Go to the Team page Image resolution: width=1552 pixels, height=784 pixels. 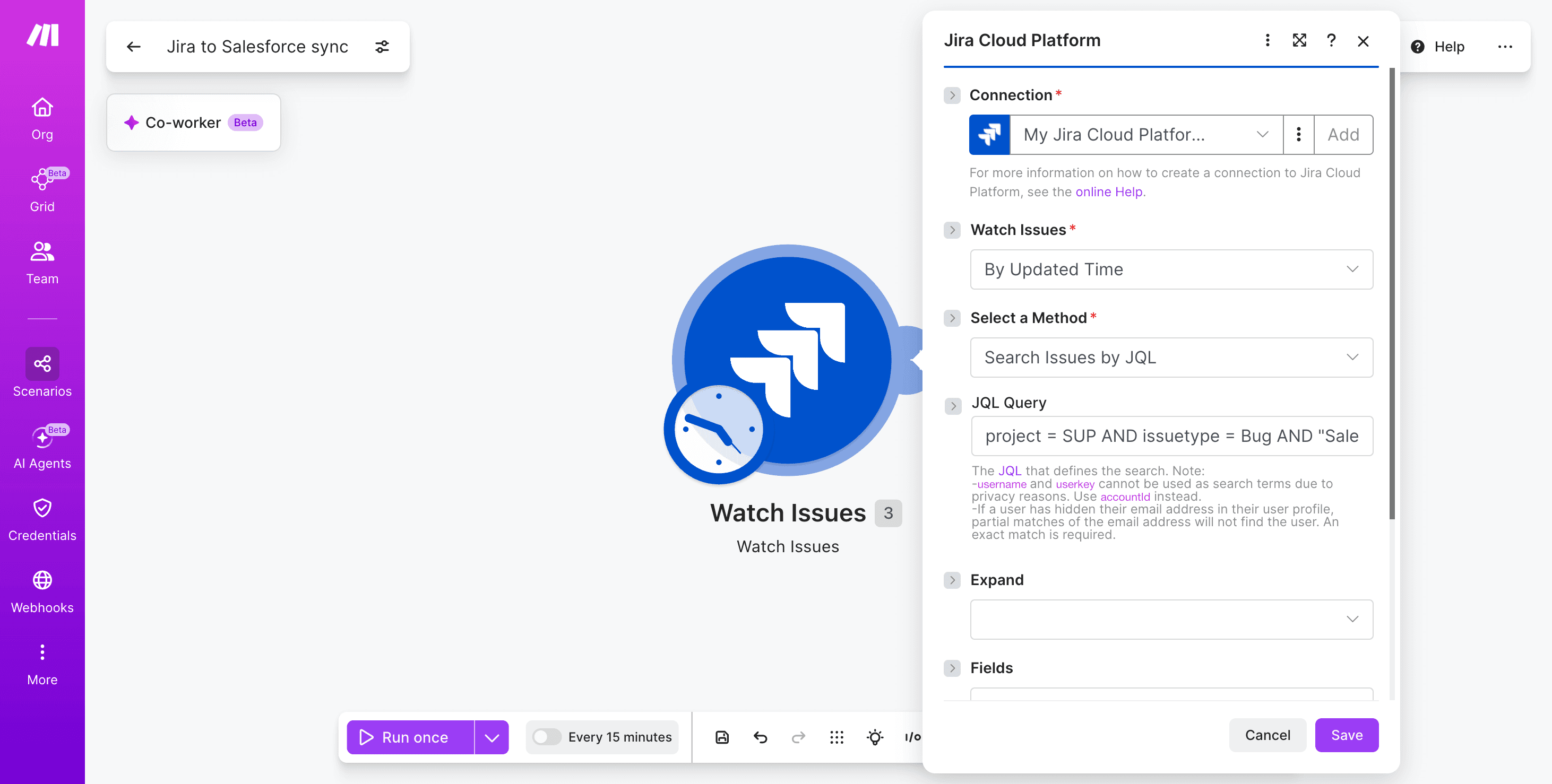42,263
